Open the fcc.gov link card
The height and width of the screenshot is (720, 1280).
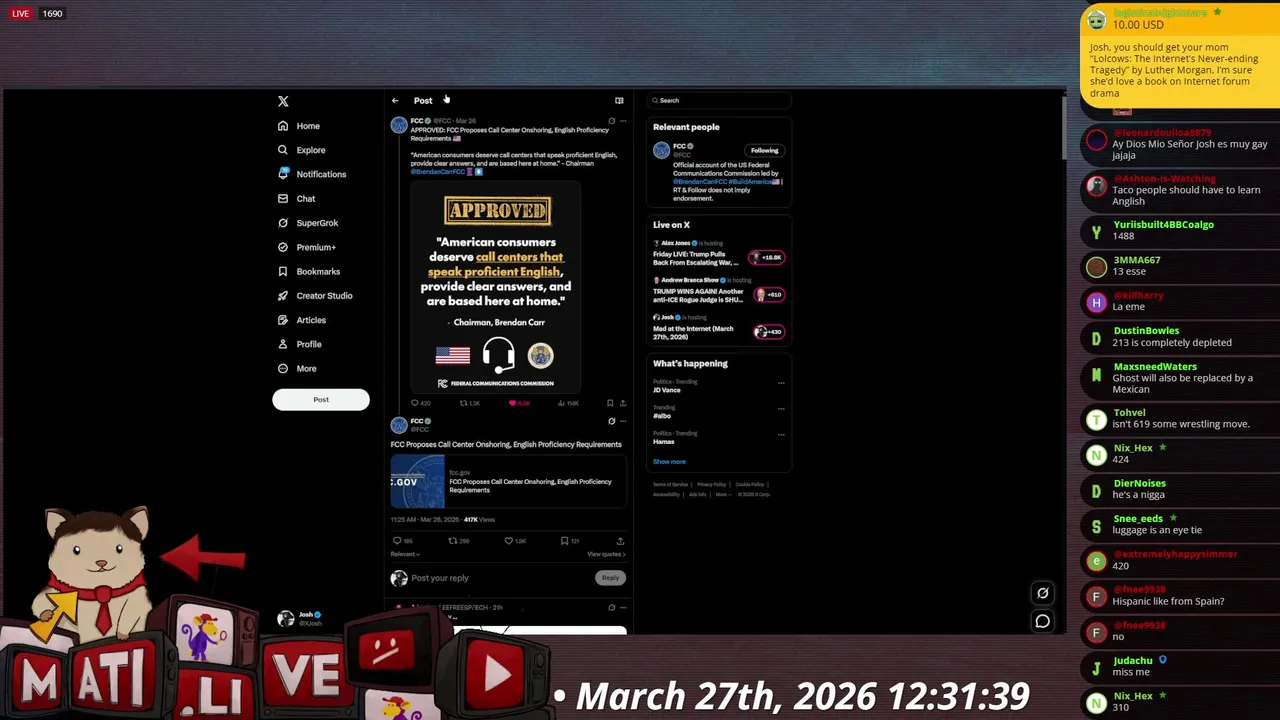(508, 482)
